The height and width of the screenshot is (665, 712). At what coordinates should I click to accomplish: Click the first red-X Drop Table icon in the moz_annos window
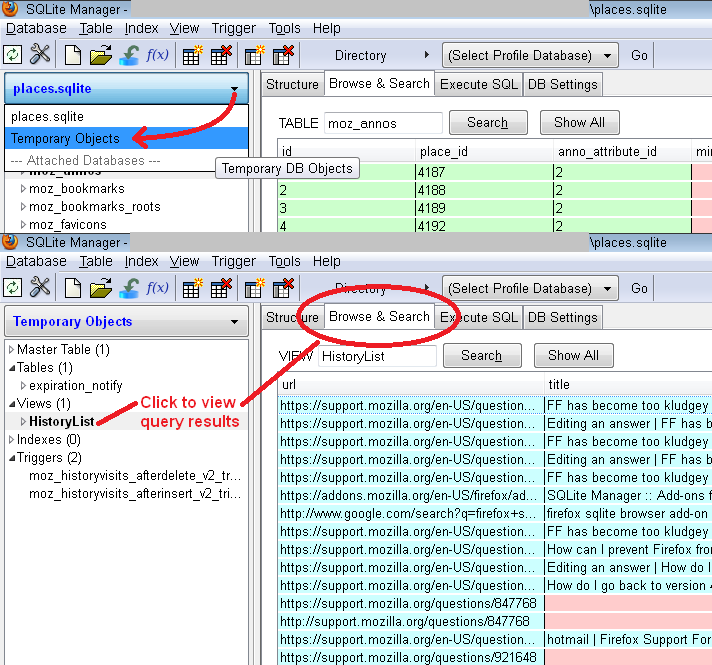(222, 55)
